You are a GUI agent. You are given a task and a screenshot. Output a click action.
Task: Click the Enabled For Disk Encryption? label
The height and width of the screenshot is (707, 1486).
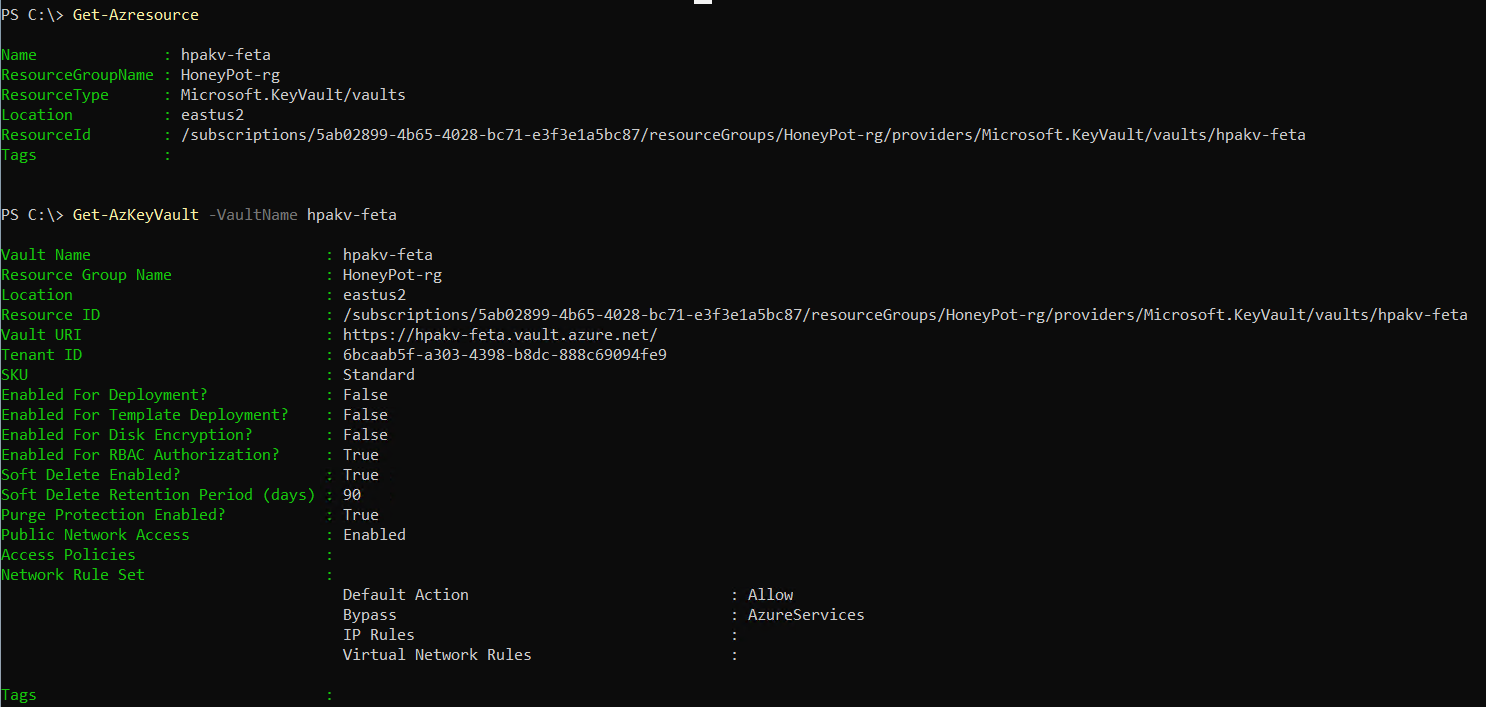(126, 435)
